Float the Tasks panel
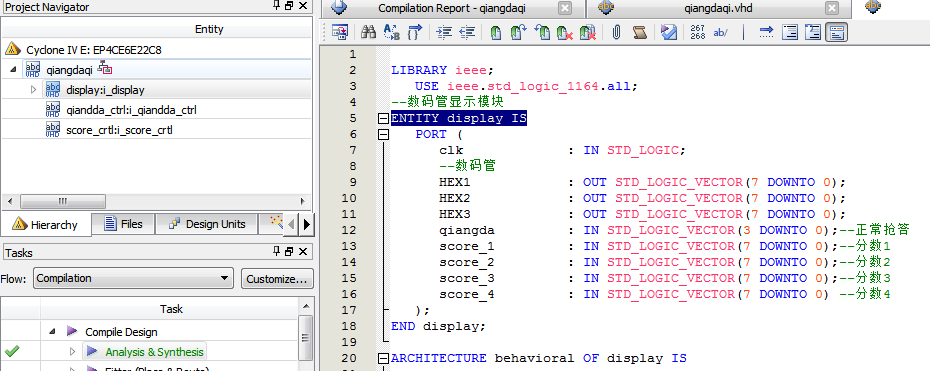Screen dimensions: 930x371 point(289,252)
